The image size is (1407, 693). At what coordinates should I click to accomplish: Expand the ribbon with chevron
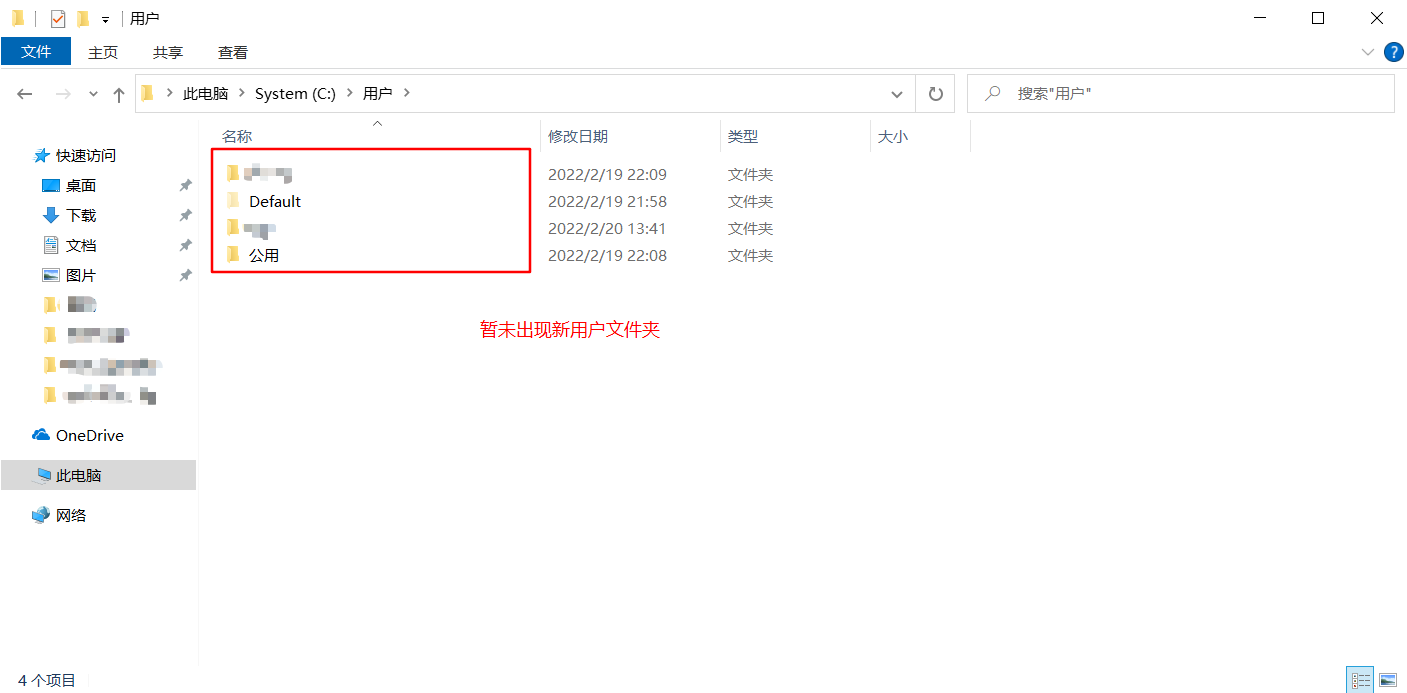click(1368, 52)
